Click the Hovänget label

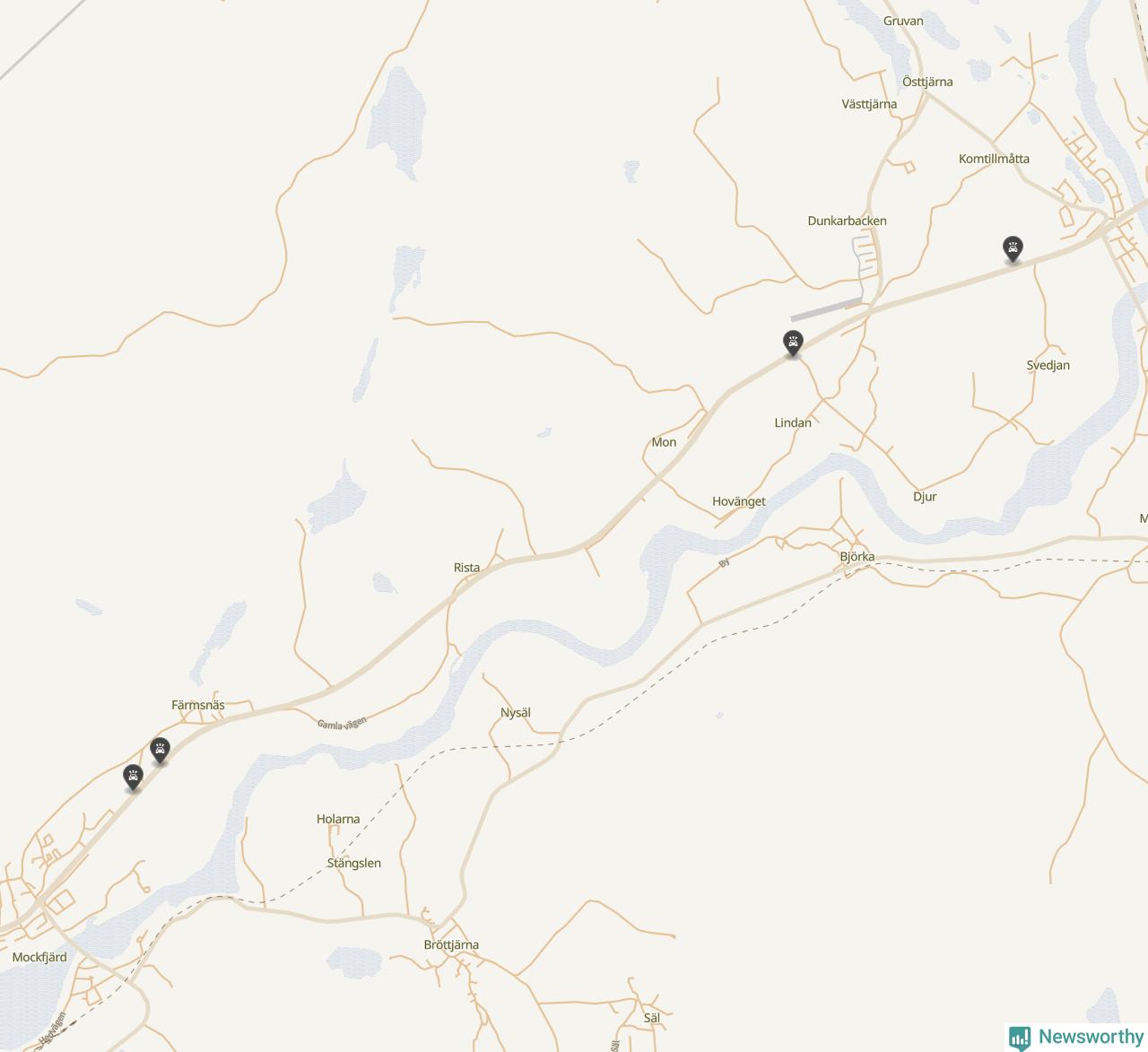click(x=739, y=501)
